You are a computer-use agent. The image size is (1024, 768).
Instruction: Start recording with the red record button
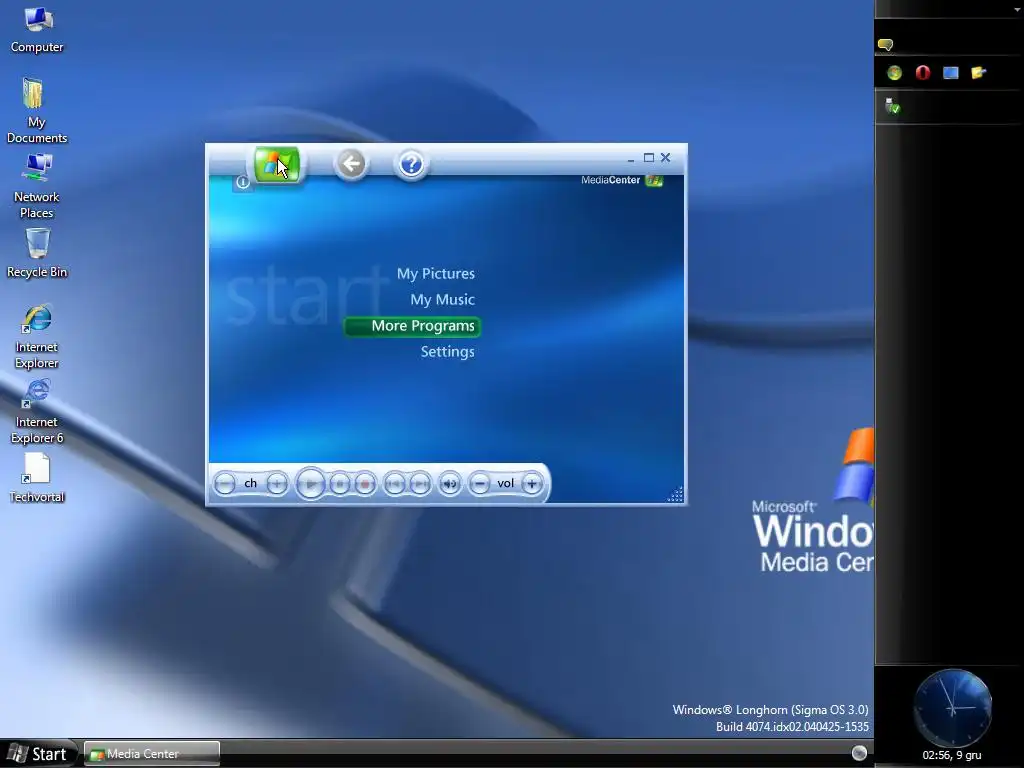(x=365, y=484)
